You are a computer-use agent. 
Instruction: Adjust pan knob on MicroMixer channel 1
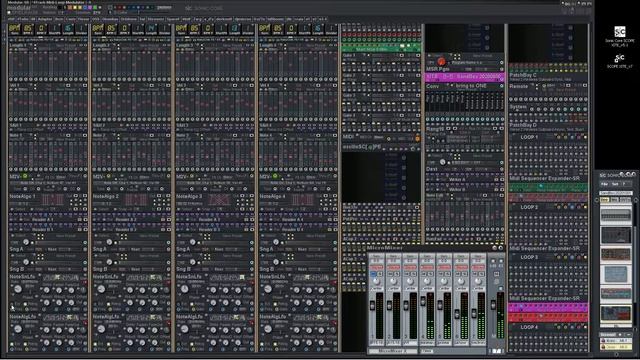tap(376, 281)
